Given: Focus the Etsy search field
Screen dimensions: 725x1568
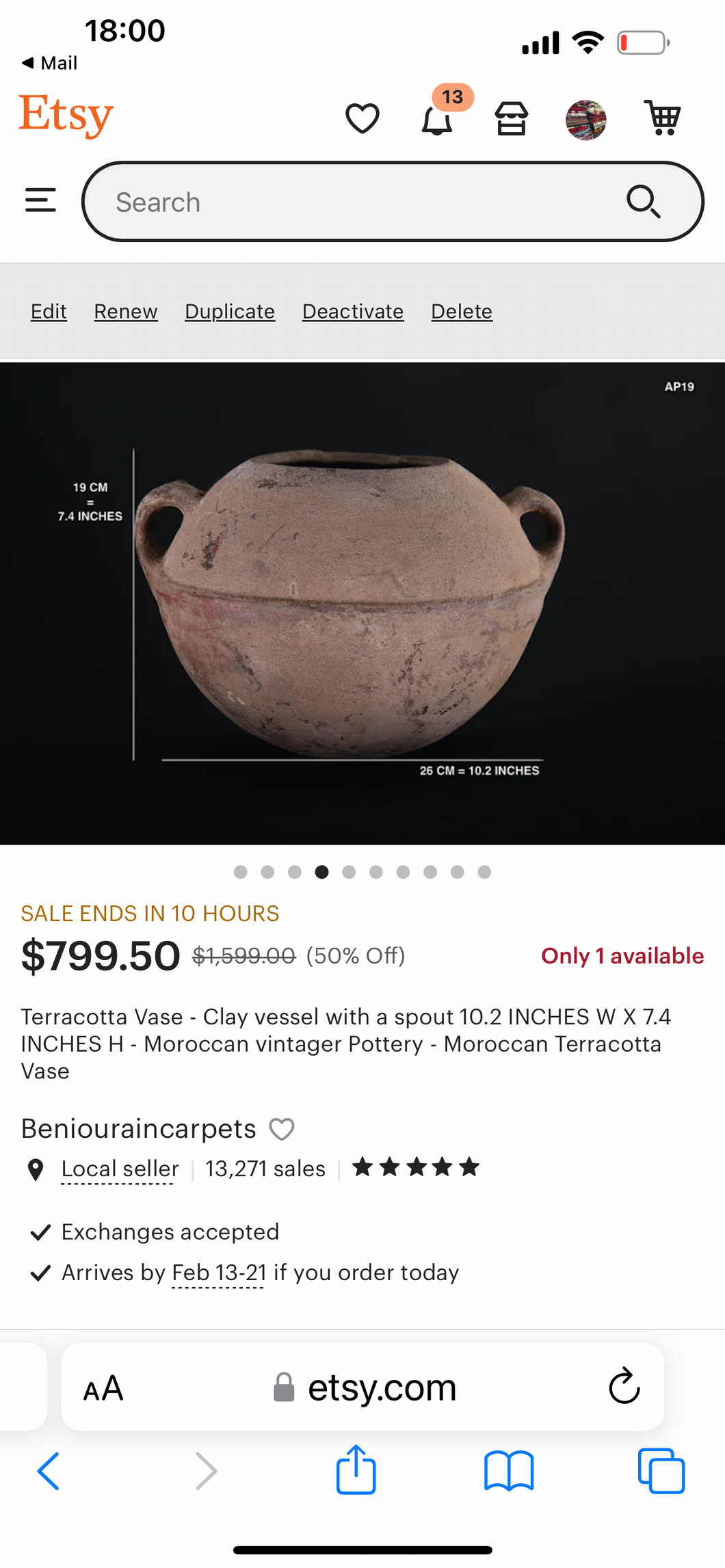Looking at the screenshot, I should (356, 202).
